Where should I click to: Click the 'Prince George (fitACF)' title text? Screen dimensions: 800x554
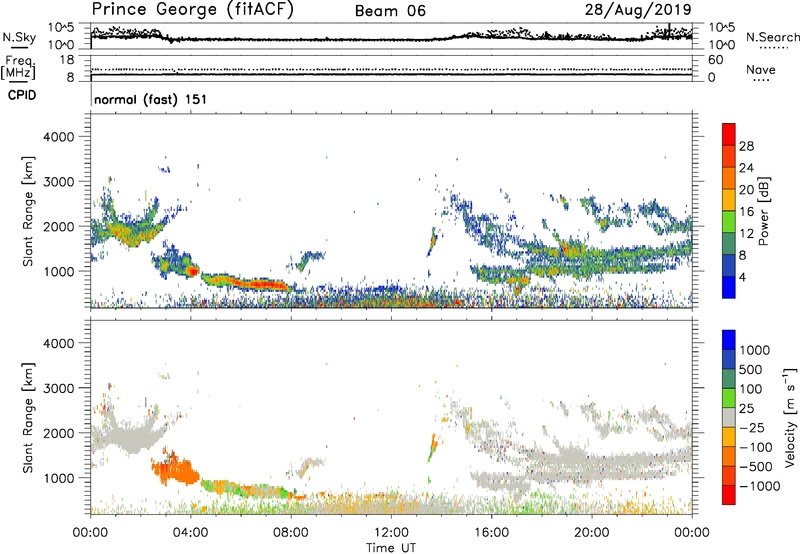[x=192, y=10]
